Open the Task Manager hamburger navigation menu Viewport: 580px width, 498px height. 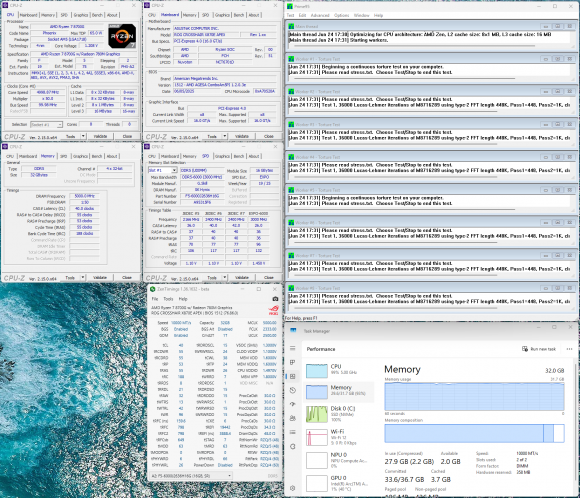(293, 348)
